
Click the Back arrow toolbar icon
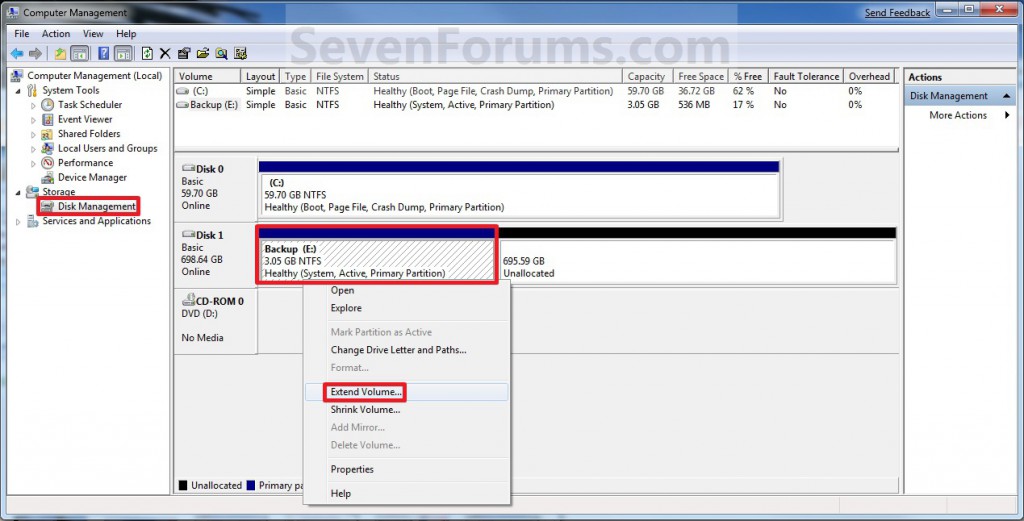pos(17,54)
